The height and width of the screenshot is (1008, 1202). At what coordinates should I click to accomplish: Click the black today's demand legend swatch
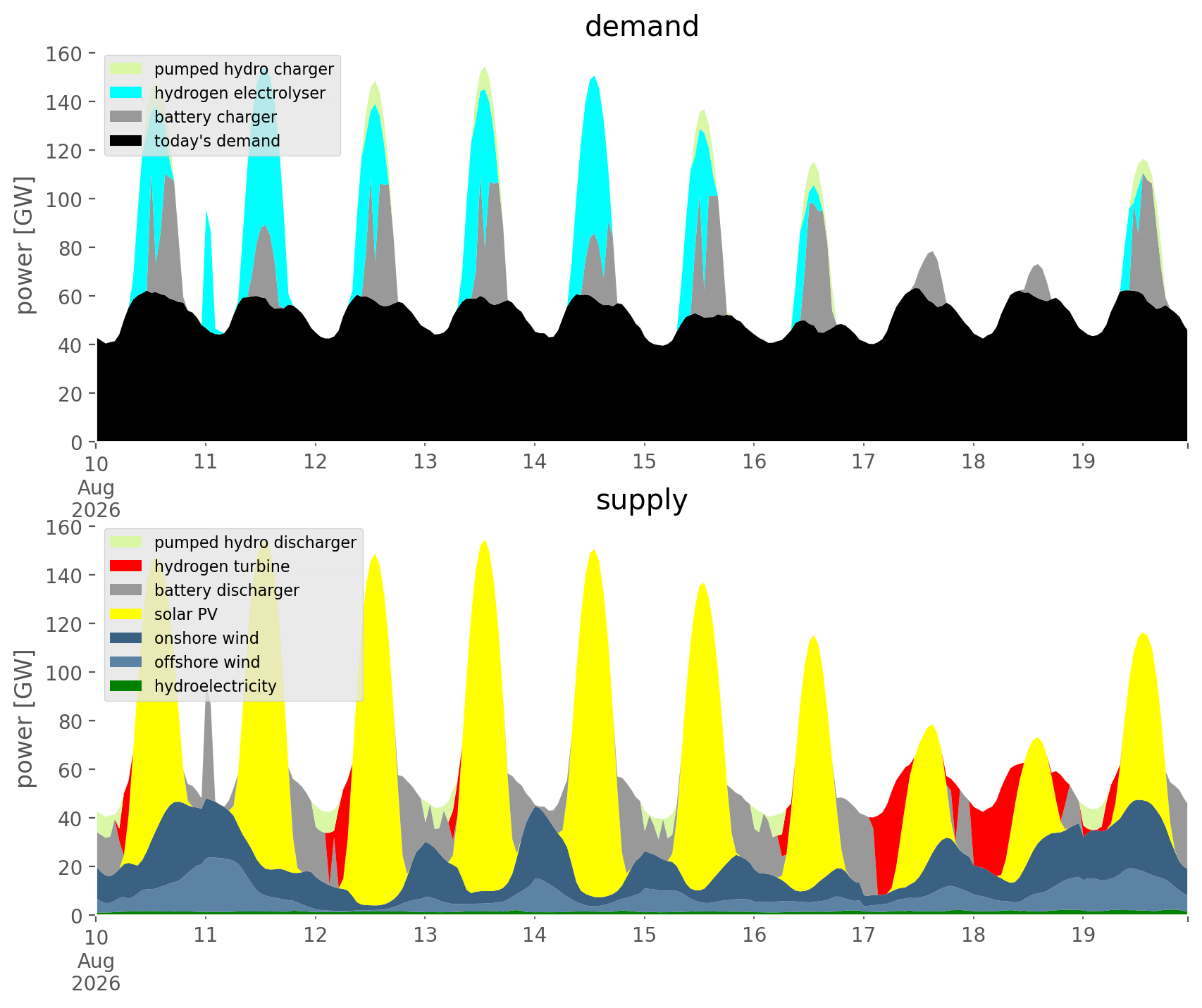126,141
